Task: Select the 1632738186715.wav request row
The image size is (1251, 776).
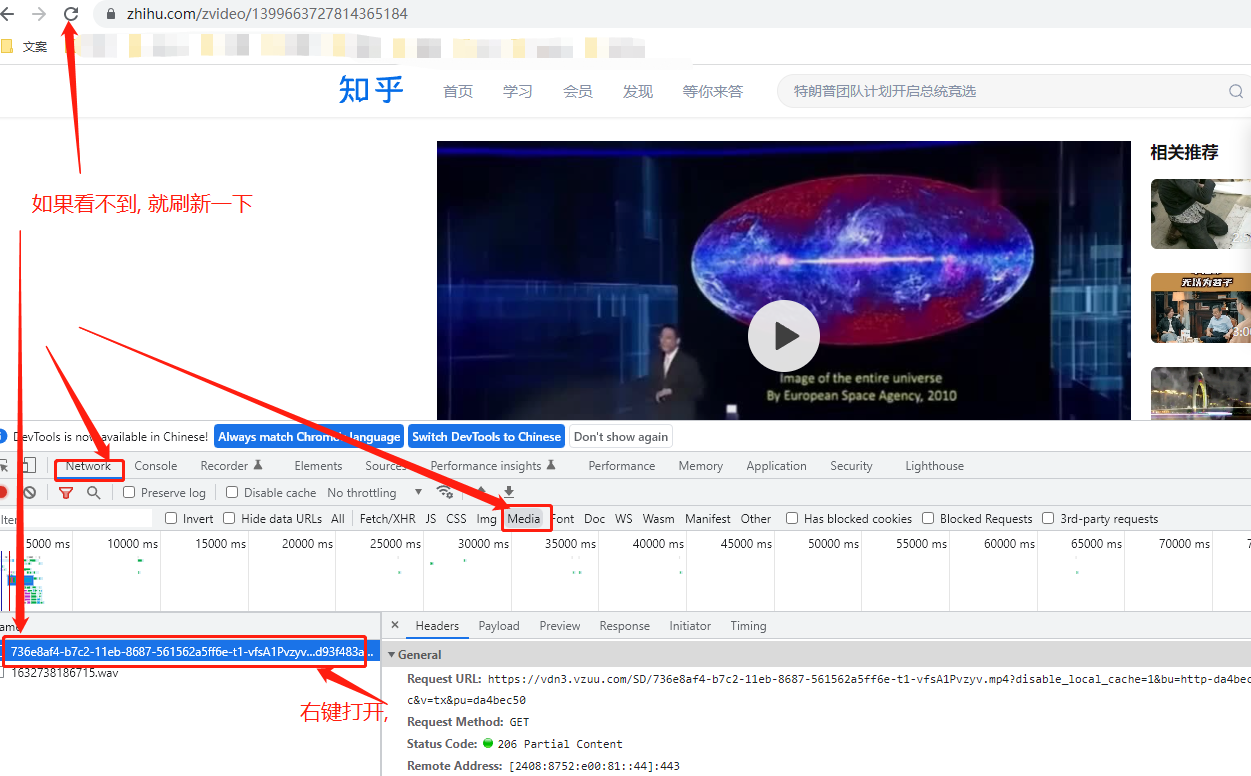Action: click(190, 673)
